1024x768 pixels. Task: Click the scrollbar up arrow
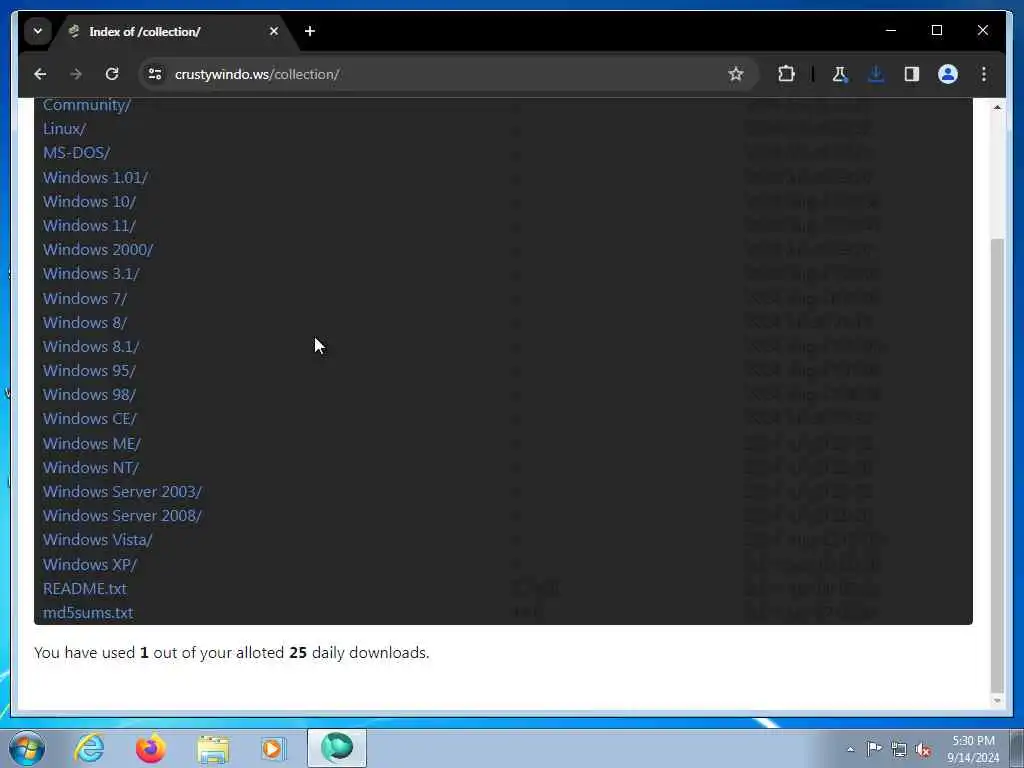(997, 107)
